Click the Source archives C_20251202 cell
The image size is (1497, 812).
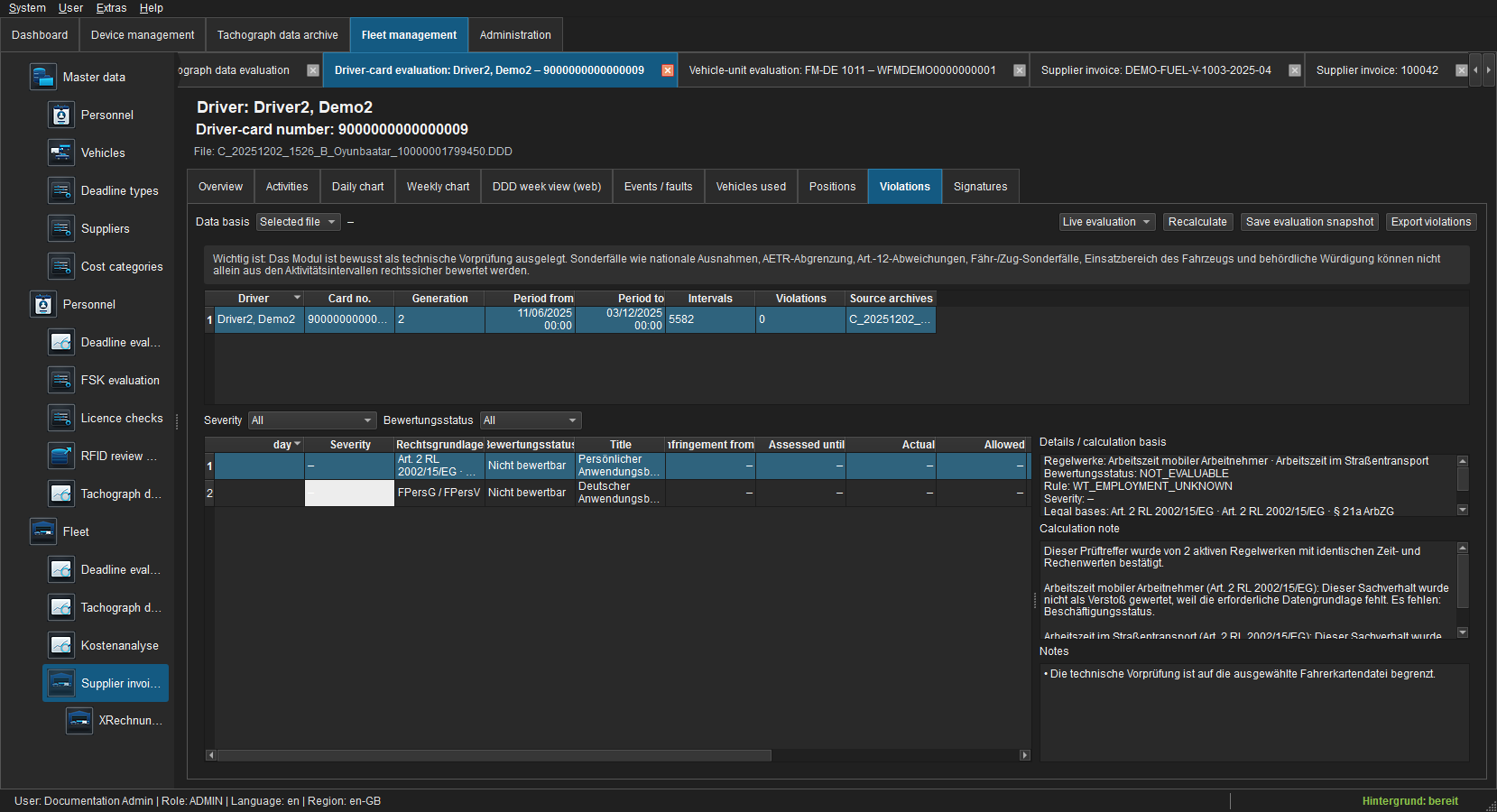(x=891, y=319)
